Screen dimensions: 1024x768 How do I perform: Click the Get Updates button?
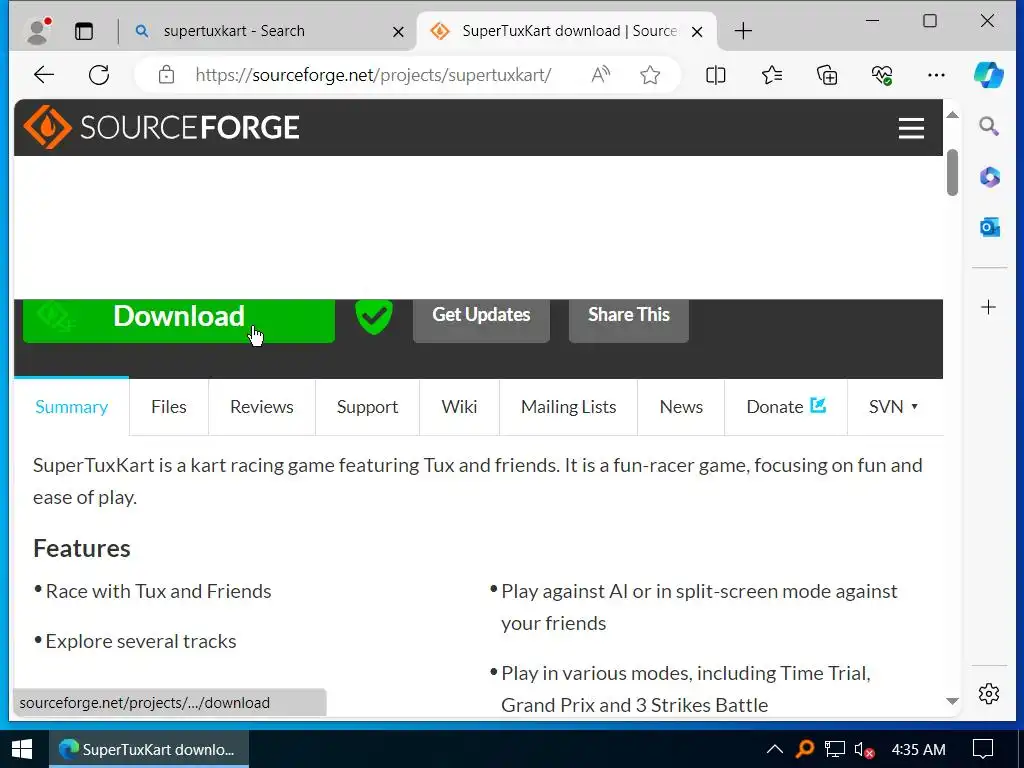481,320
